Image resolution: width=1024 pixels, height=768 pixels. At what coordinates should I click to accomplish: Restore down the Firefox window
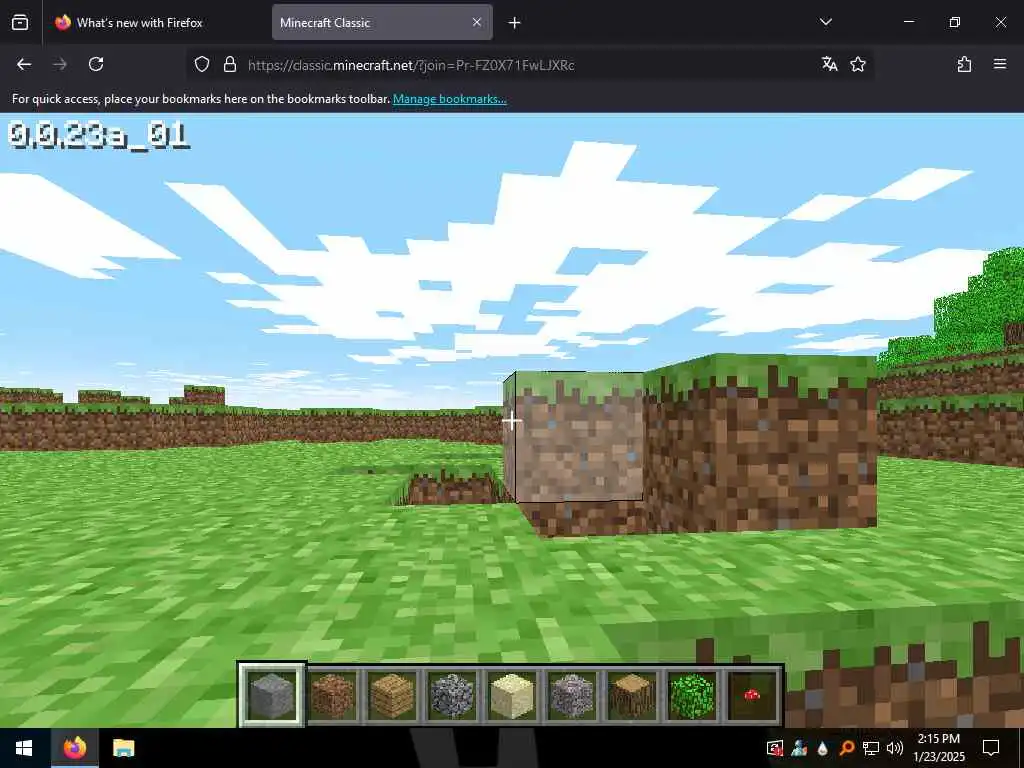[954, 22]
